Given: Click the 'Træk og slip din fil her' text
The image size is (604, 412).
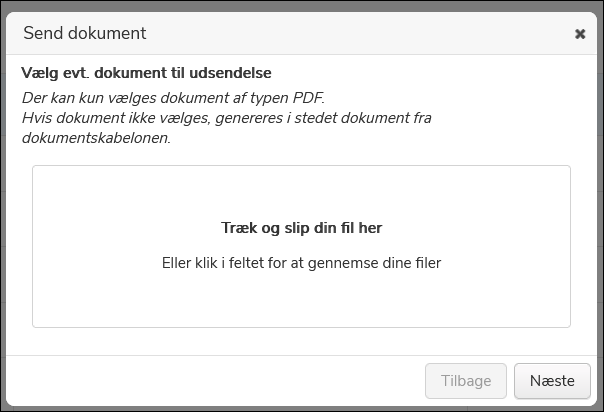Looking at the screenshot, I should 301,228.
